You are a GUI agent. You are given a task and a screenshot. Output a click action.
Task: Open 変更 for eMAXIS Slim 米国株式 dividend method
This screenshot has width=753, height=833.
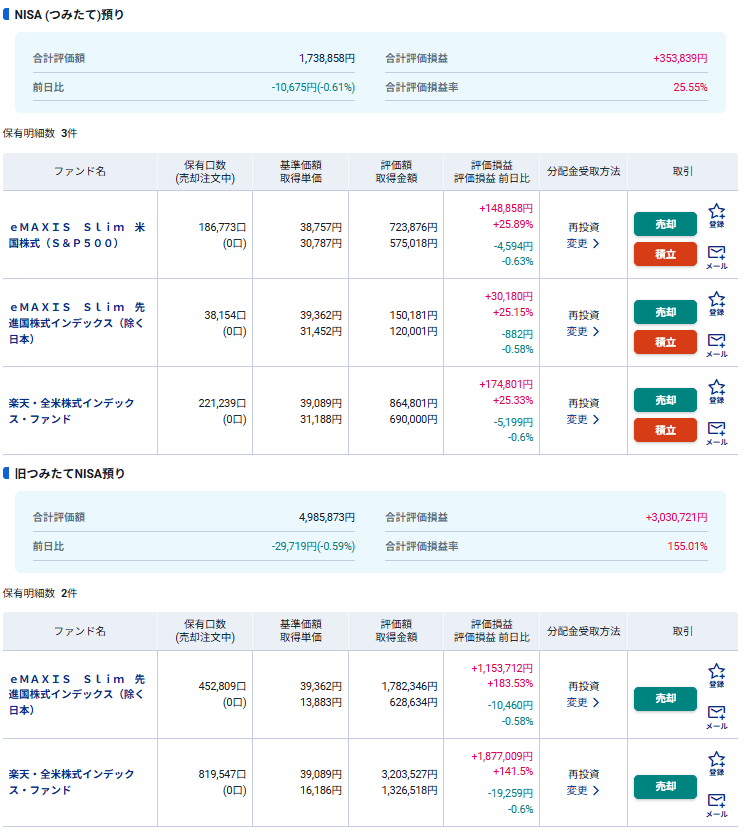pyautogui.click(x=583, y=243)
